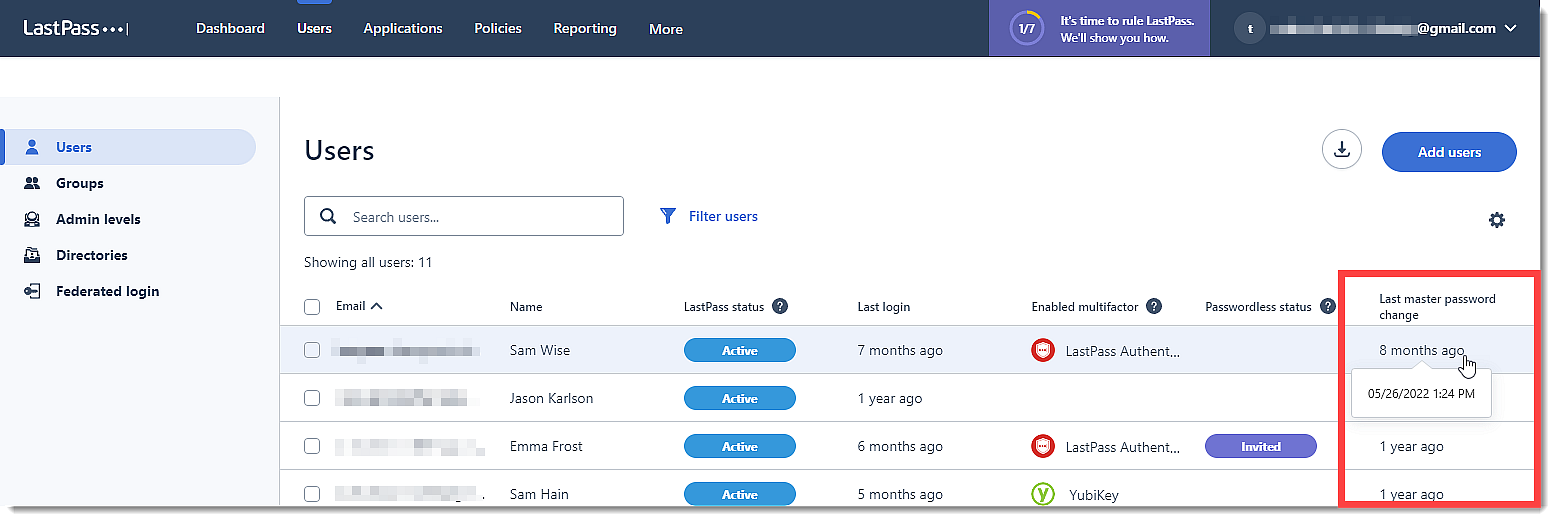This screenshot has width=1555, height=521.
Task: Select the checkbox for Sam Wise
Action: point(312,350)
